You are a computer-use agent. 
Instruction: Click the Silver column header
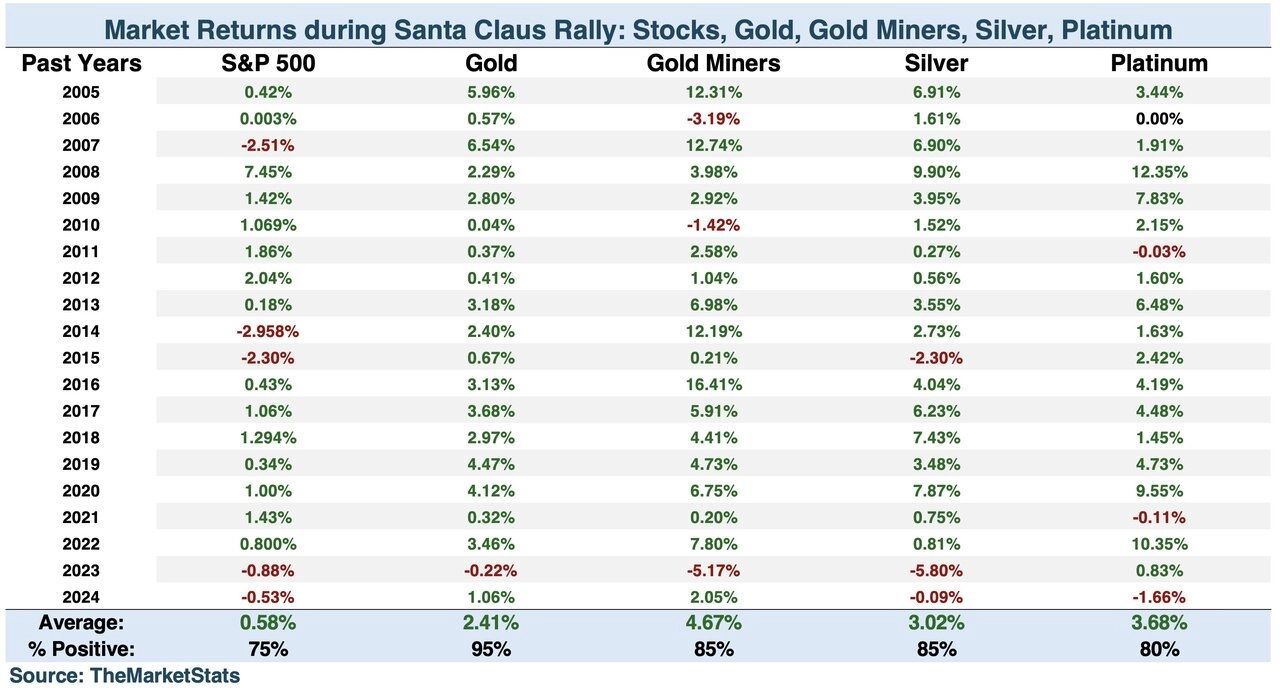pyautogui.click(x=935, y=64)
